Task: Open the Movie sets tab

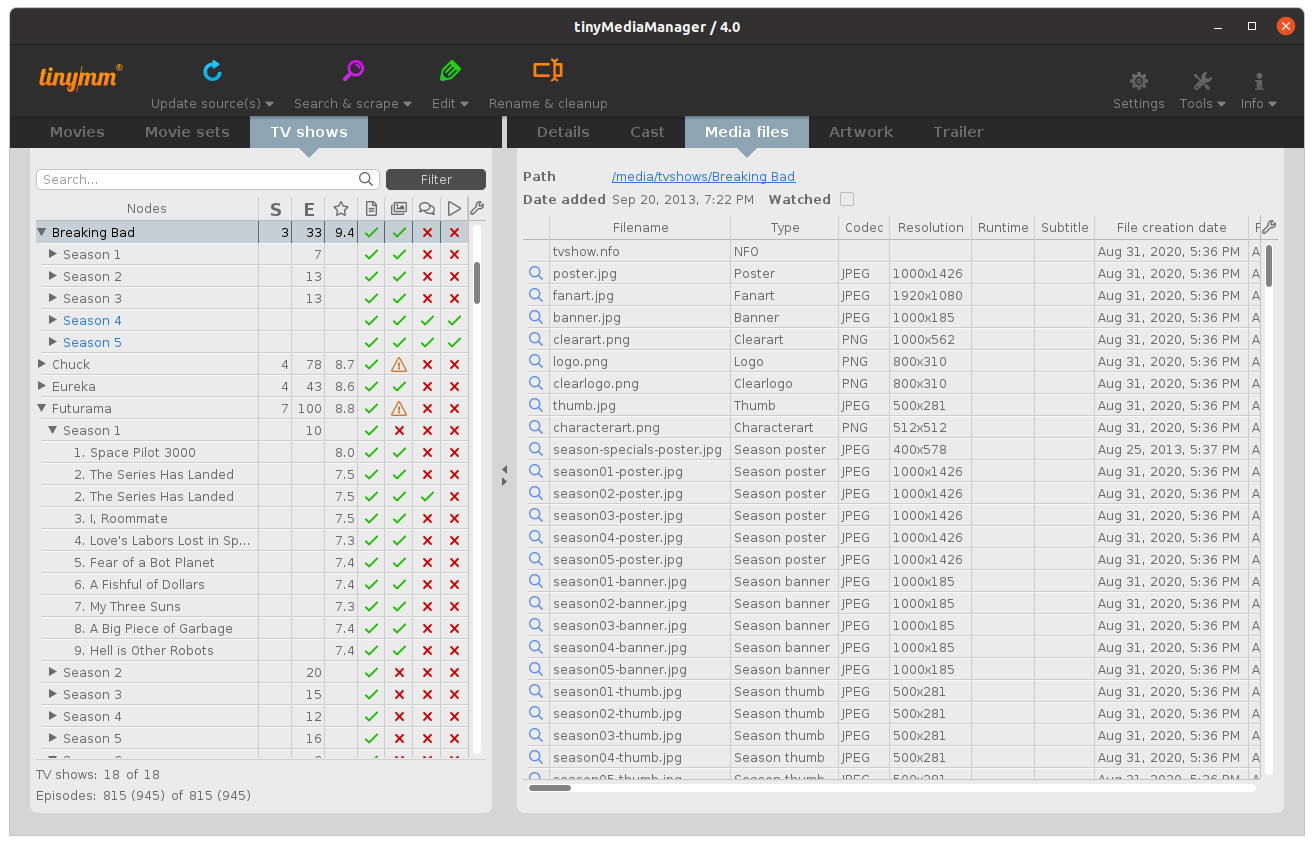Action: [x=187, y=132]
